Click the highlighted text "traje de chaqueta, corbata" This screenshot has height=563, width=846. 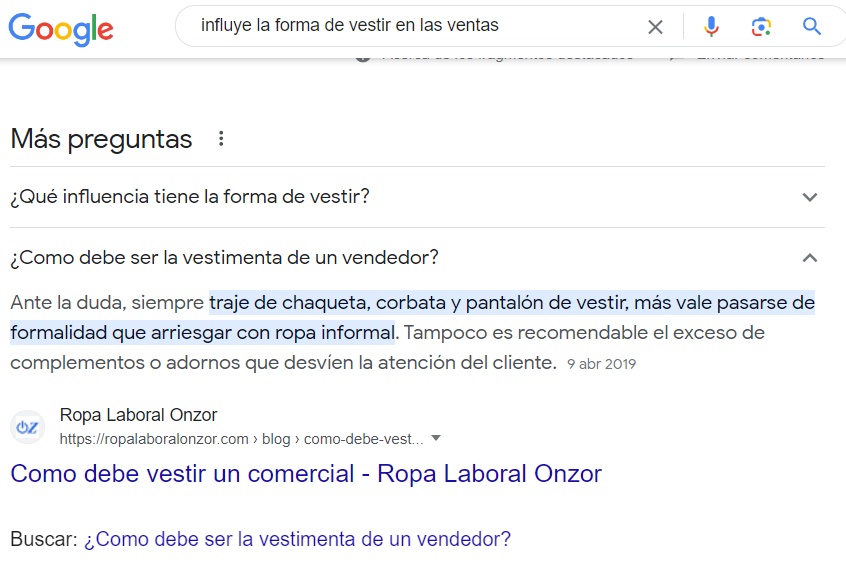(328, 302)
